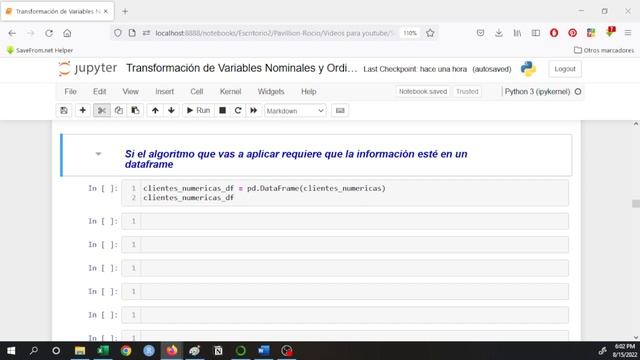This screenshot has width=640, height=360.
Task: Click the localhost address bar
Action: point(273,33)
